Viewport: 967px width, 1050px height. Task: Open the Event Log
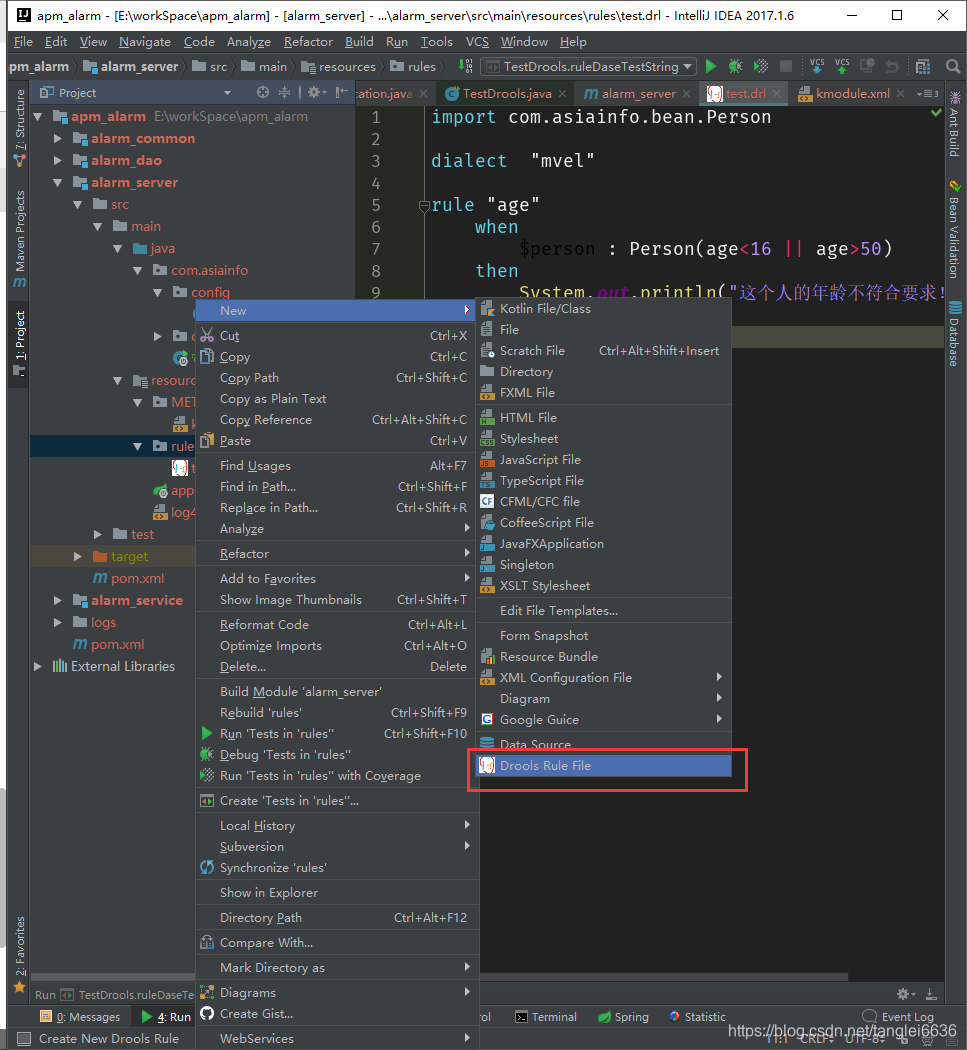point(898,1017)
